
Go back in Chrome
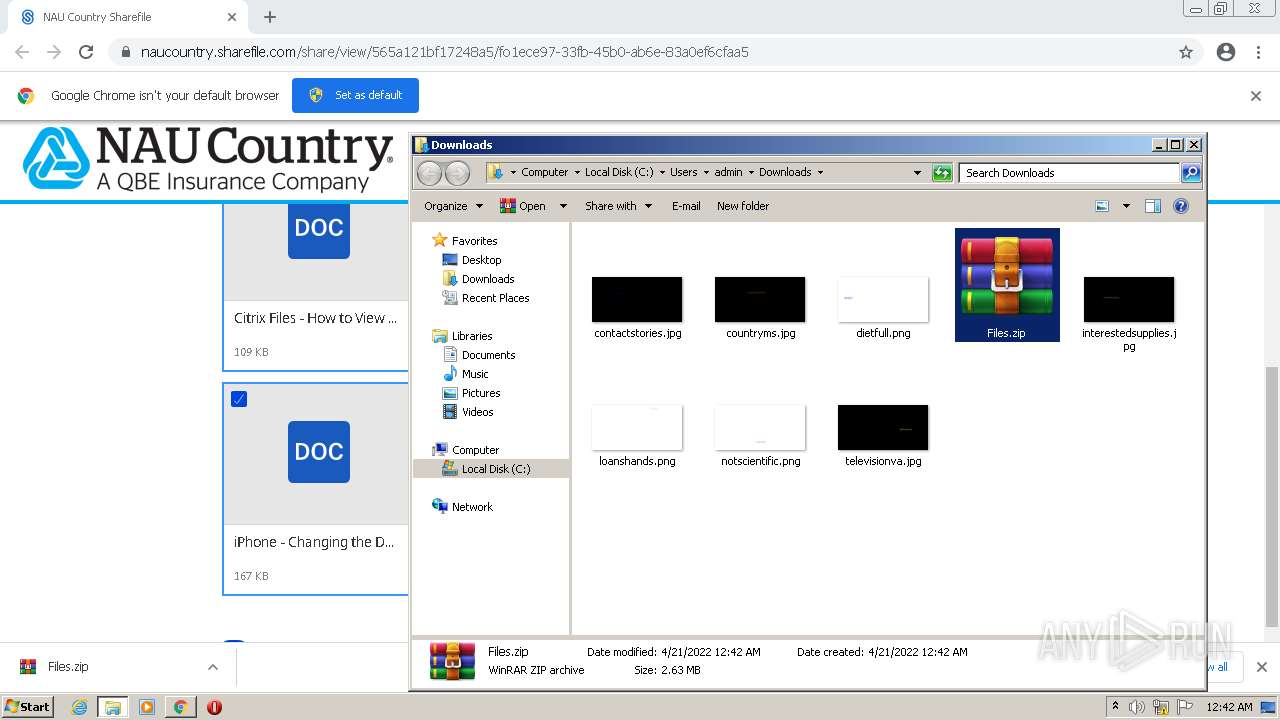click(x=22, y=52)
